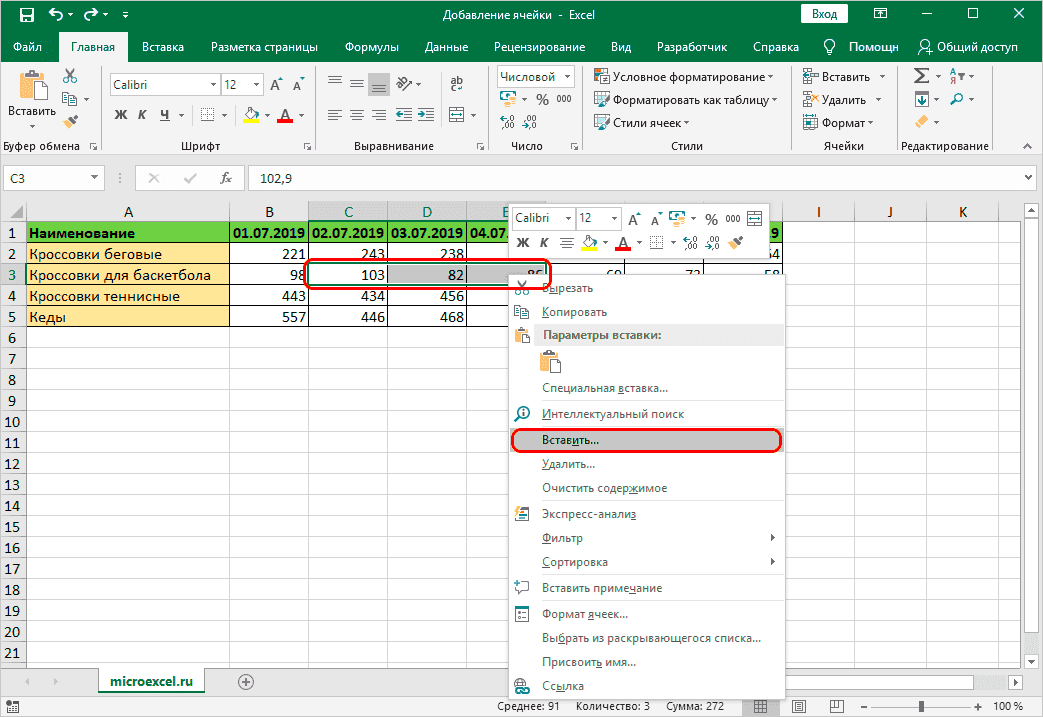The image size is (1043, 717).
Task: Click the yellow fill color swatch in the ribbon
Action: point(251,114)
